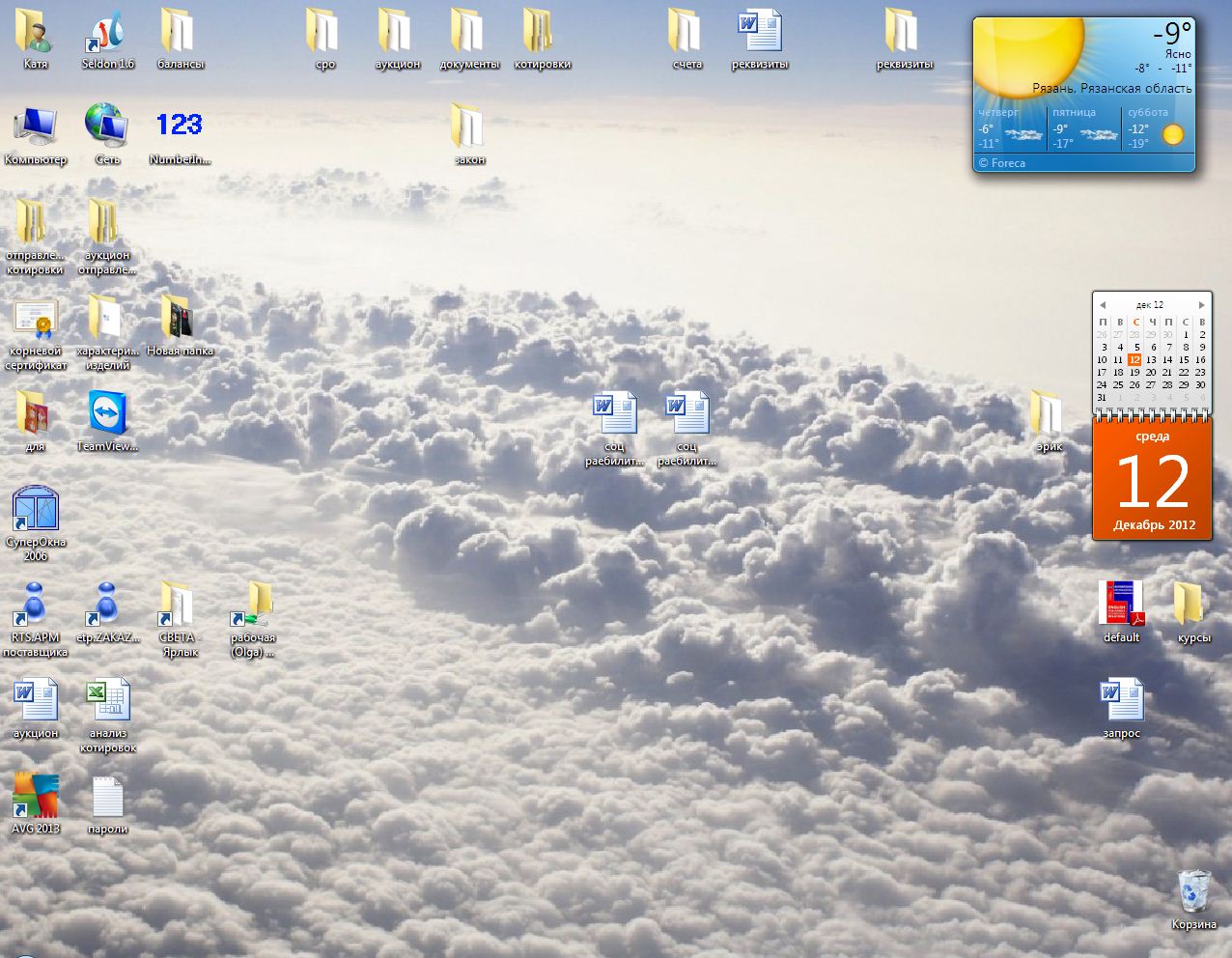
Task: Click the orange среда 12 date tile
Action: coord(1152,480)
